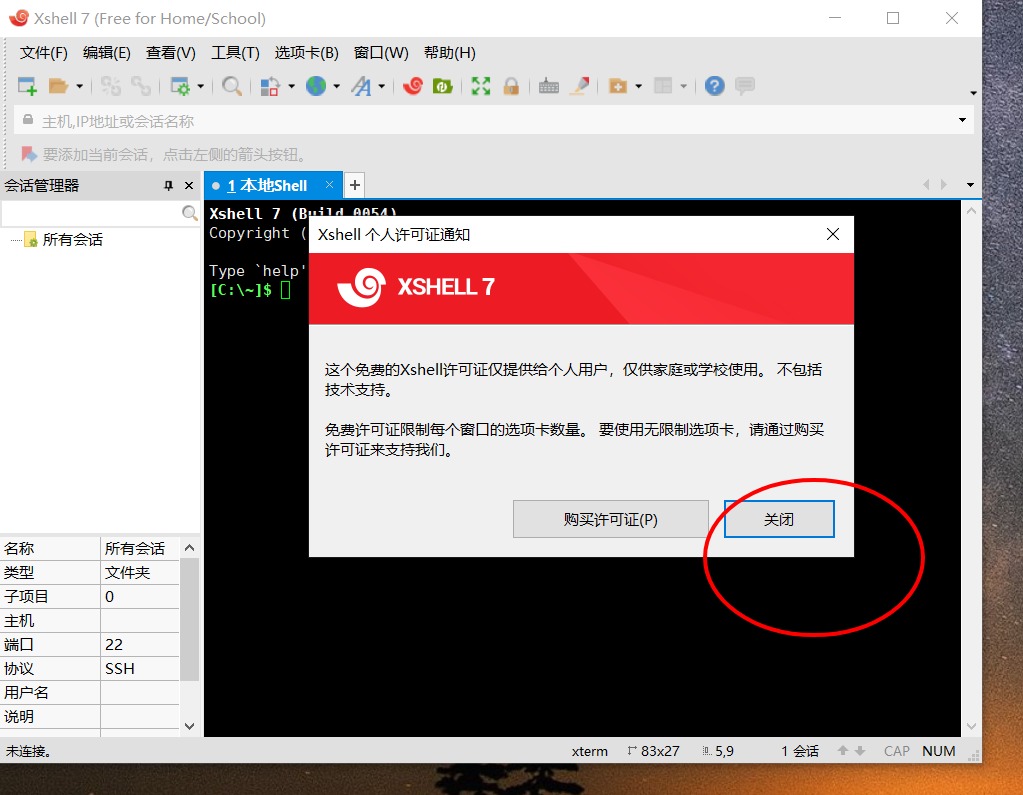
Task: Expand the properties gear dropdown arrow
Action: point(200,86)
